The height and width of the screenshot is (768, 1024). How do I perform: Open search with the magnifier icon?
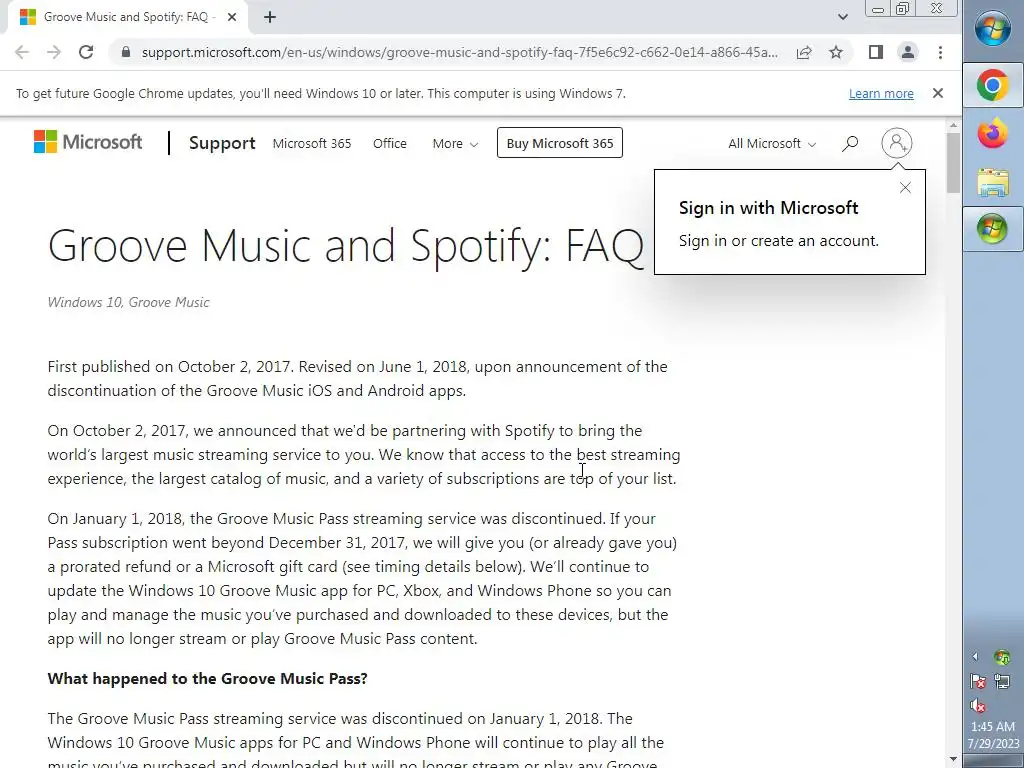[850, 143]
